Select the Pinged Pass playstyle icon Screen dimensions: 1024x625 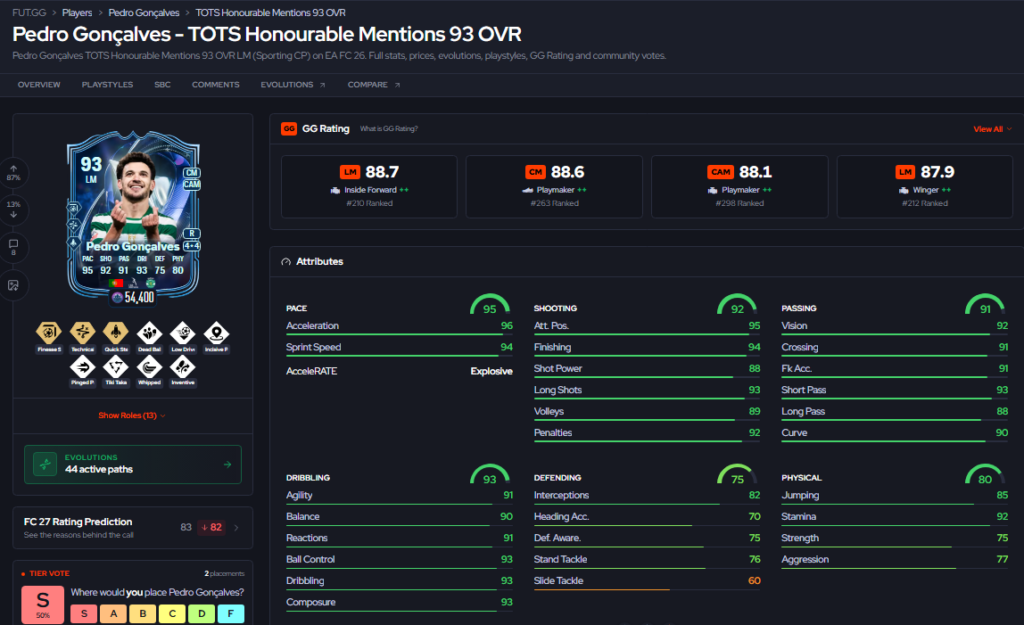(x=82, y=367)
